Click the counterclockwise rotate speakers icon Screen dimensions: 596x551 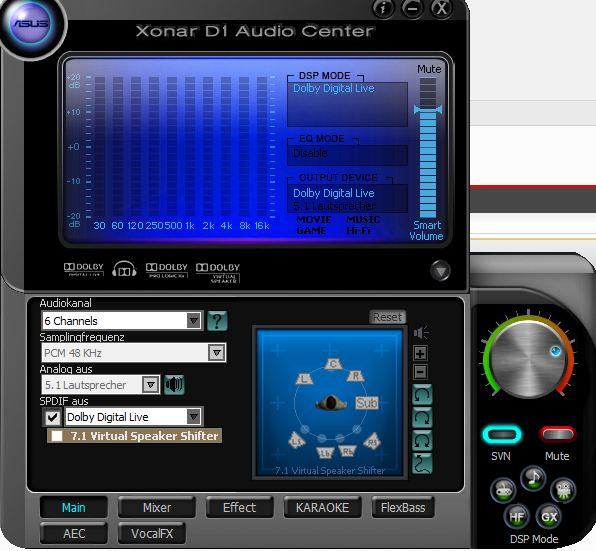point(422,395)
